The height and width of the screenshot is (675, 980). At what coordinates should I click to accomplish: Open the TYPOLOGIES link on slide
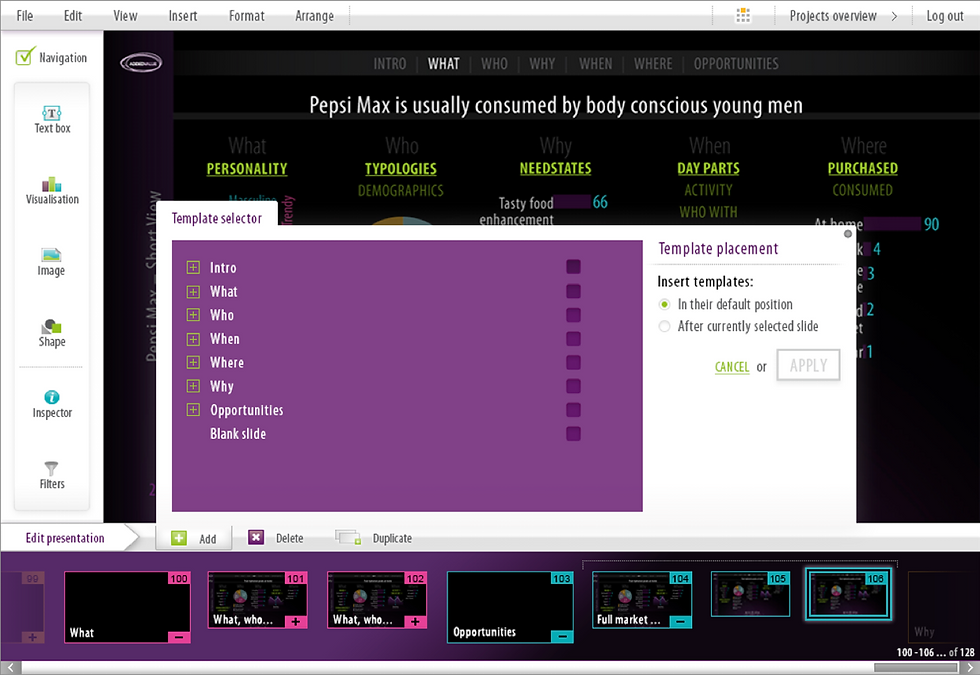tap(401, 169)
